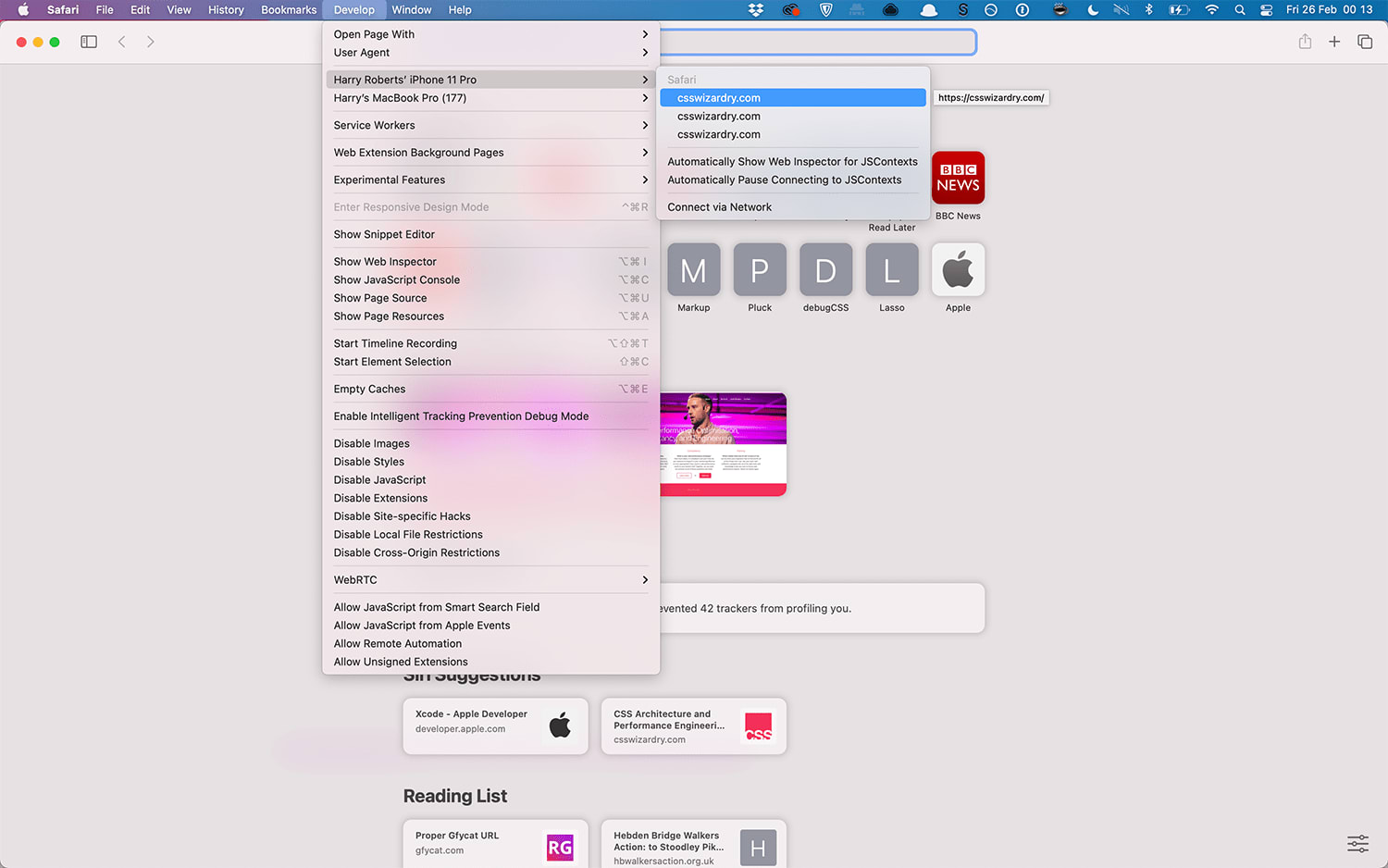The image size is (1388, 868).
Task: Select Empty Caches menu item
Action: click(x=490, y=389)
